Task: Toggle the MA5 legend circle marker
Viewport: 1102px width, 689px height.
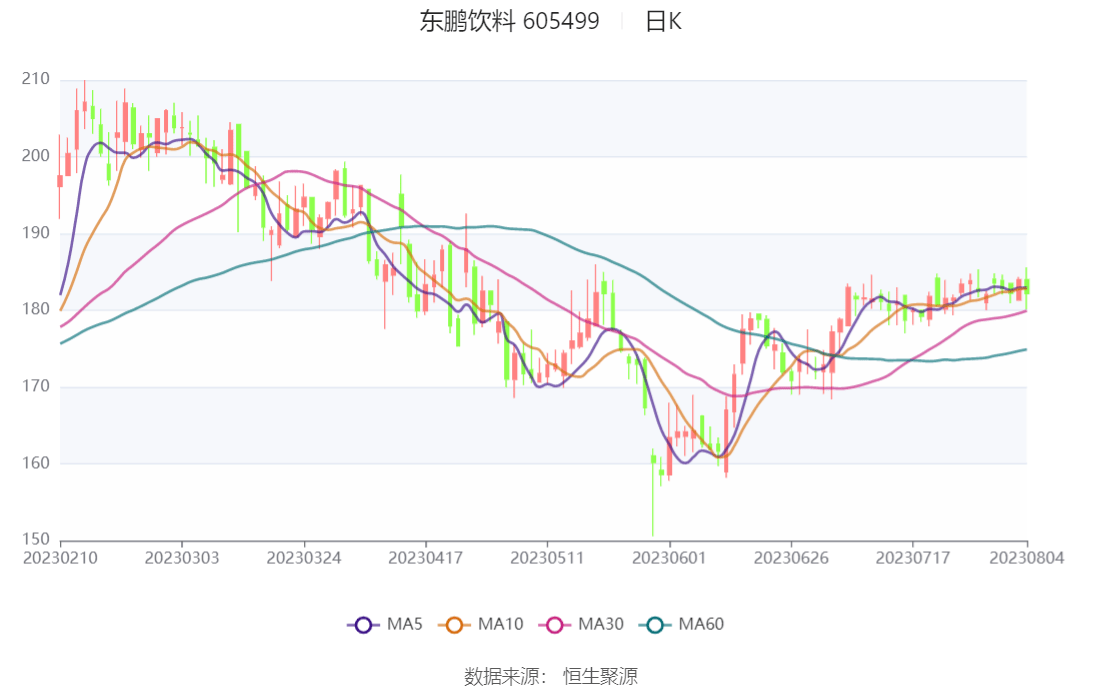Action: [x=363, y=625]
